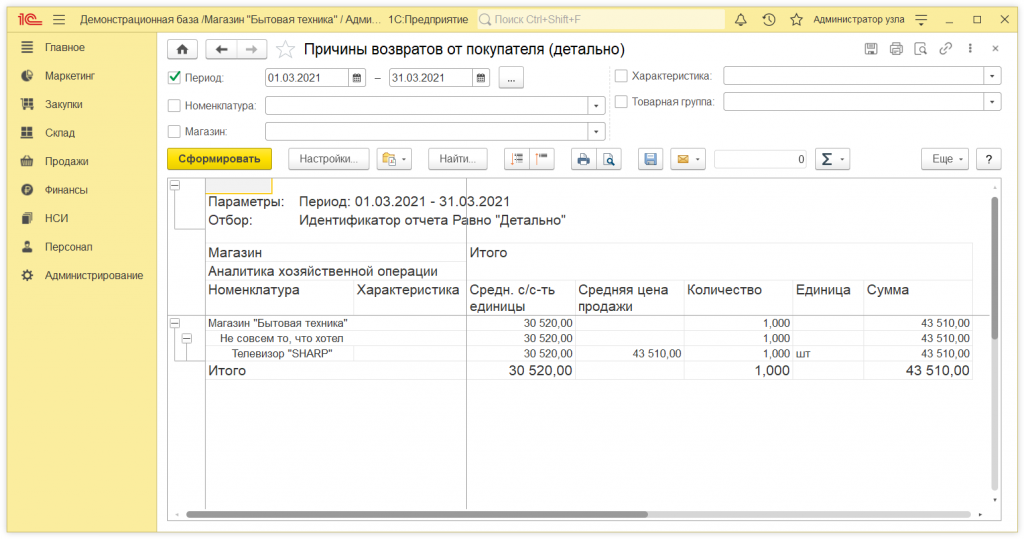Click the copy link chain icon

(945, 49)
